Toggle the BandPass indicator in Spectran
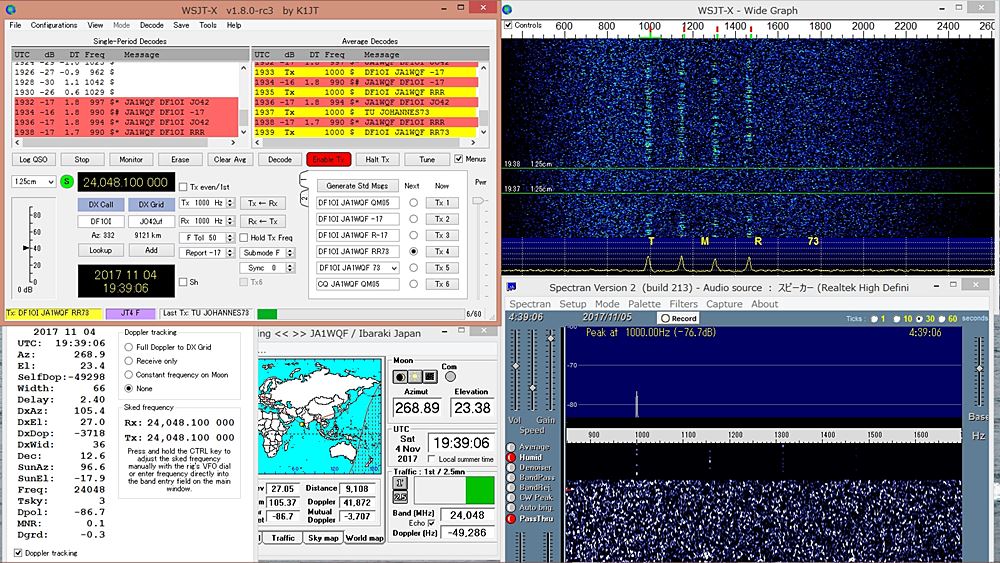The height and width of the screenshot is (563, 1000). click(x=511, y=478)
